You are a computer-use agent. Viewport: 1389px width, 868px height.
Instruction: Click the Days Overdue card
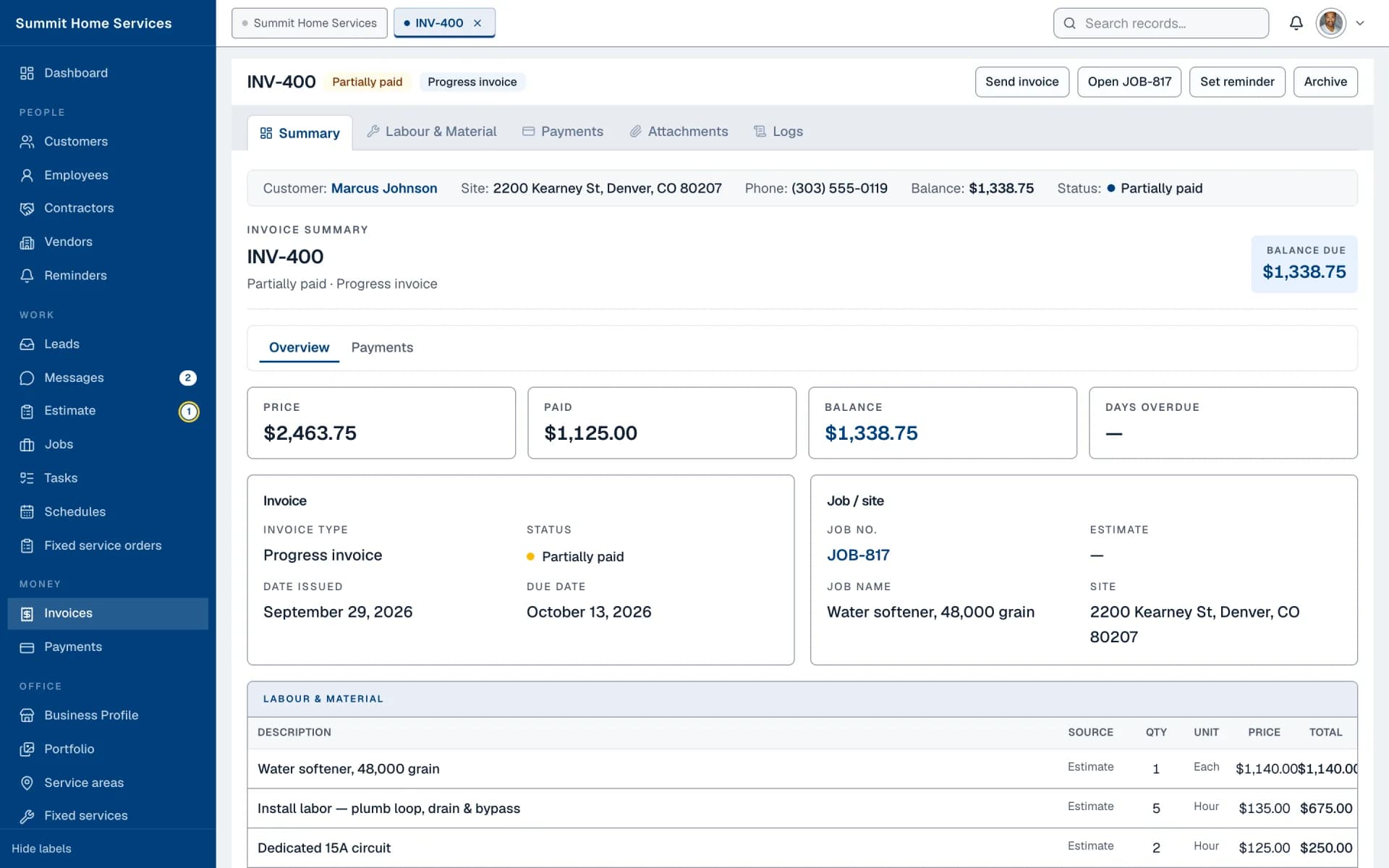(1223, 423)
